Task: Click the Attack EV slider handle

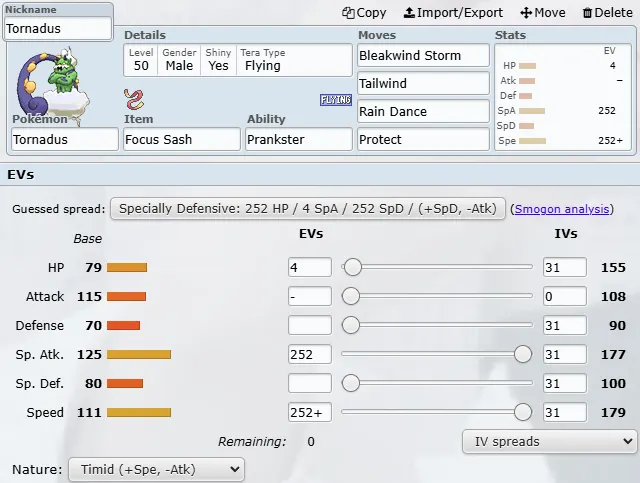Action: pos(351,296)
